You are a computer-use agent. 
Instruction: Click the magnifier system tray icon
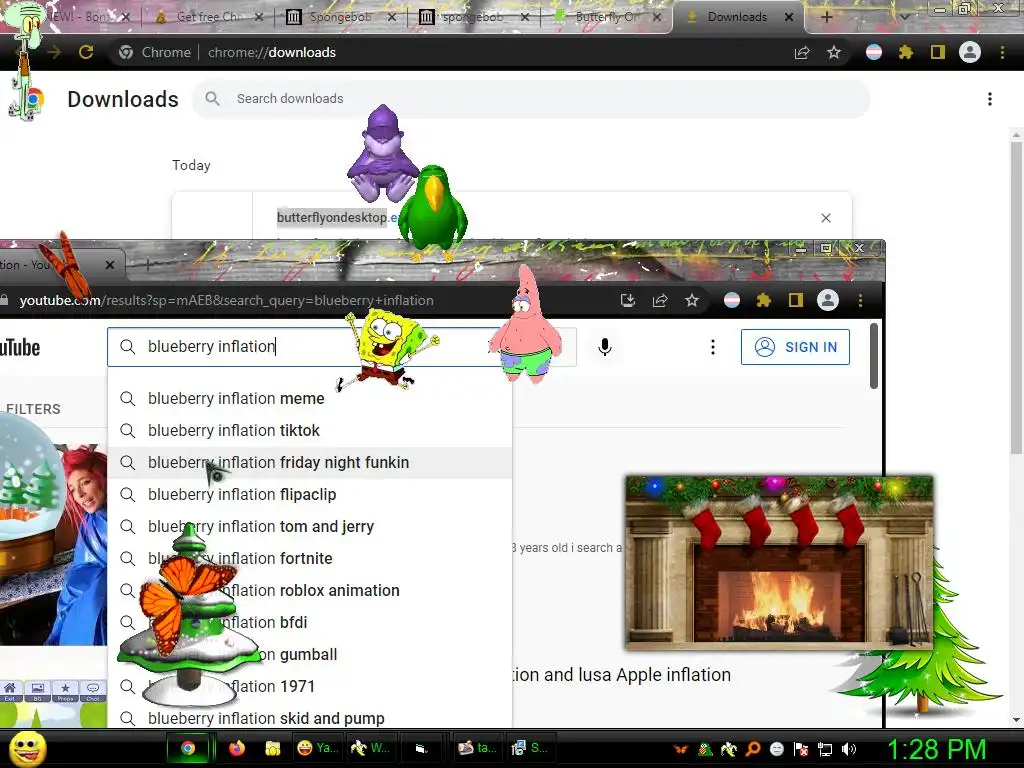coord(752,749)
